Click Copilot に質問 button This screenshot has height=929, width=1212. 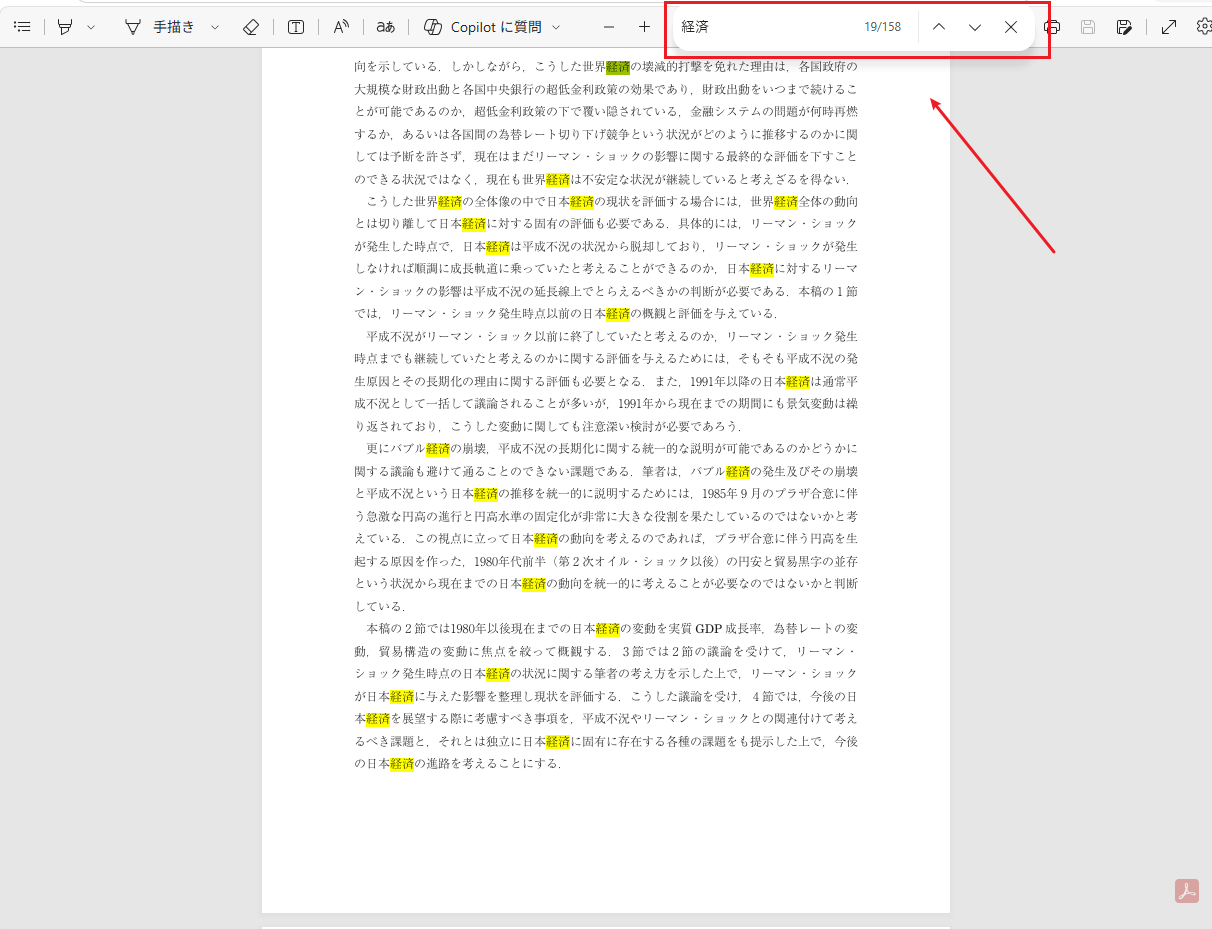(x=483, y=27)
